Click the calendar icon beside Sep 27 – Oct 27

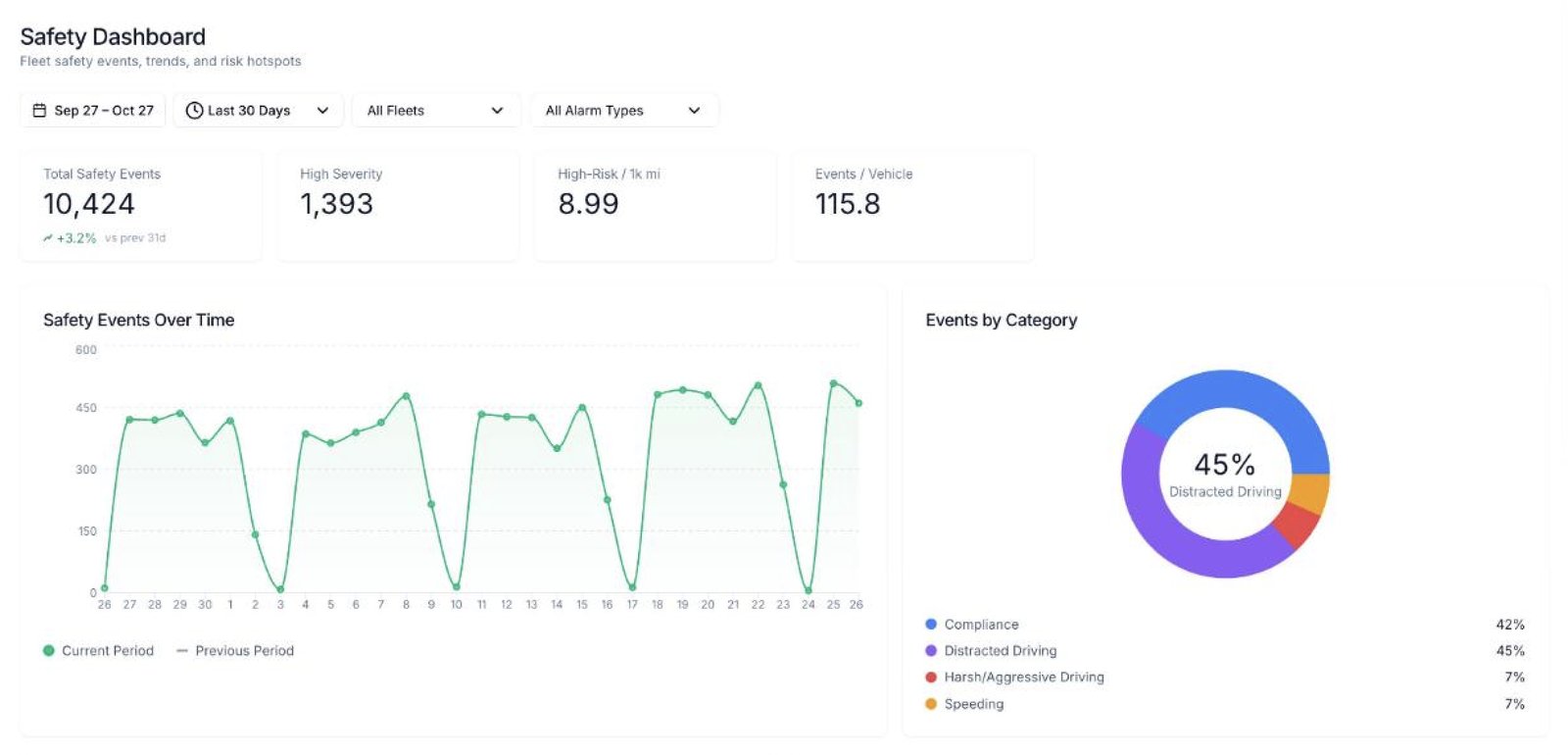click(39, 111)
